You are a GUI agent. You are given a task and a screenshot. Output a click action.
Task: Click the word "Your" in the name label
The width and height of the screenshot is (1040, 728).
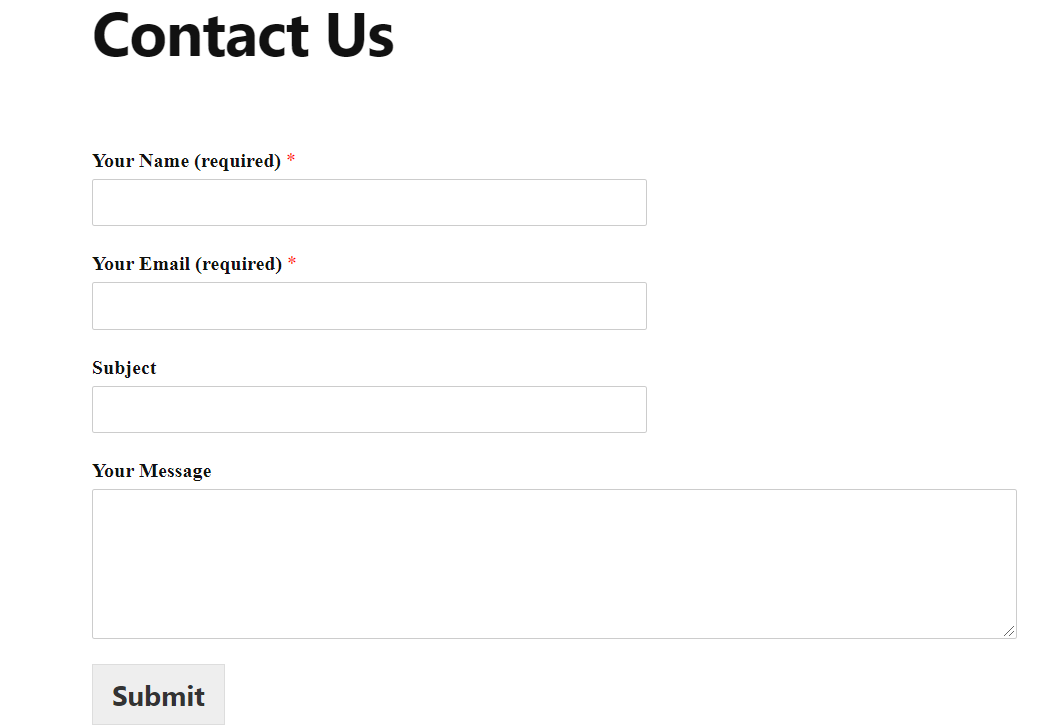coord(113,160)
